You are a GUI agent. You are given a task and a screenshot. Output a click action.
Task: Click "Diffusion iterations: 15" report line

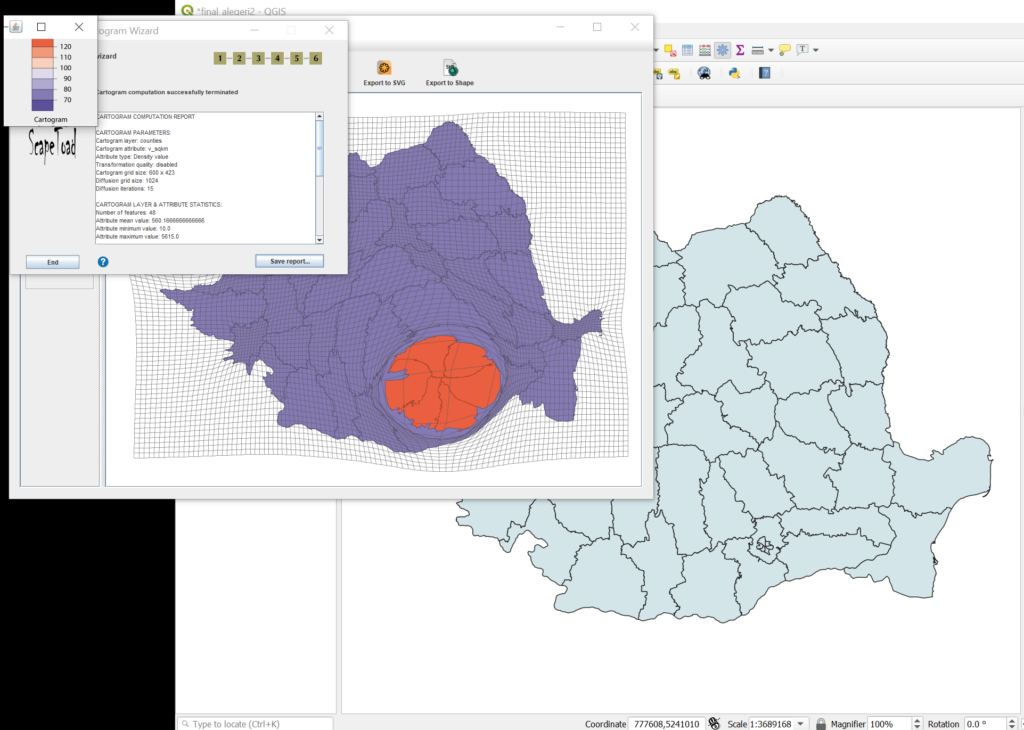click(x=125, y=189)
